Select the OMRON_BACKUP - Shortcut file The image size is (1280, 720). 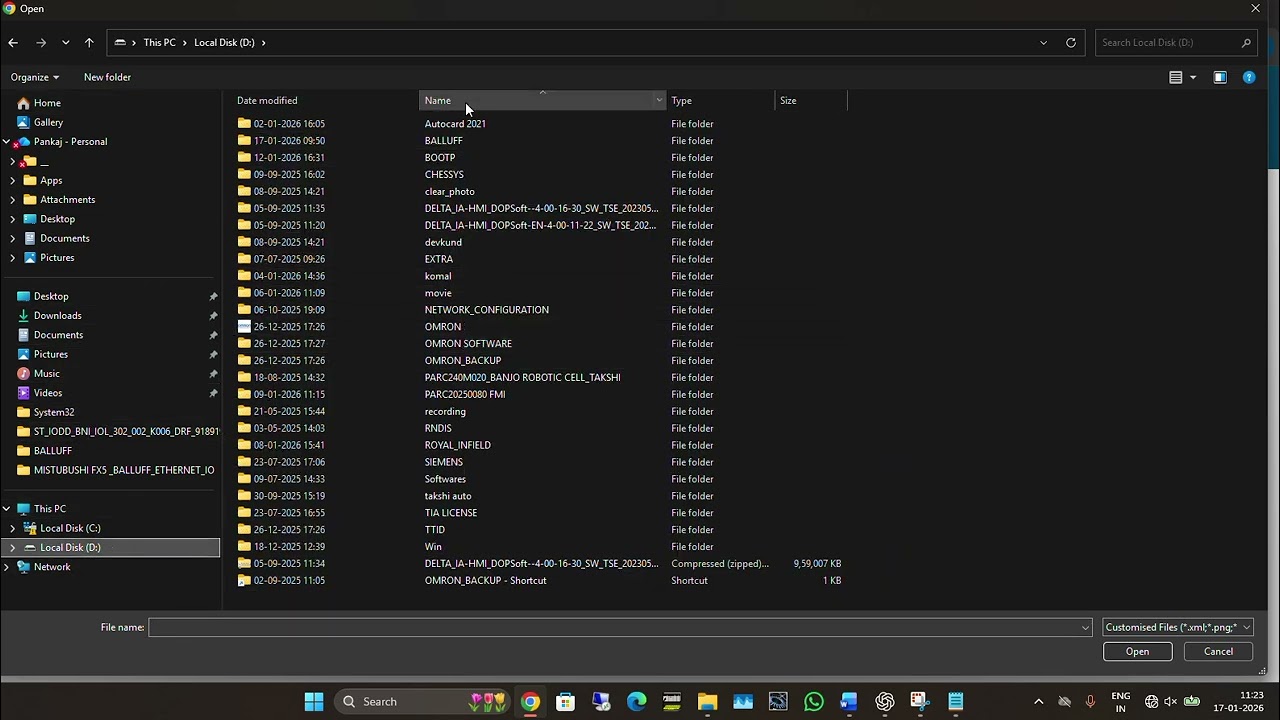(x=485, y=581)
